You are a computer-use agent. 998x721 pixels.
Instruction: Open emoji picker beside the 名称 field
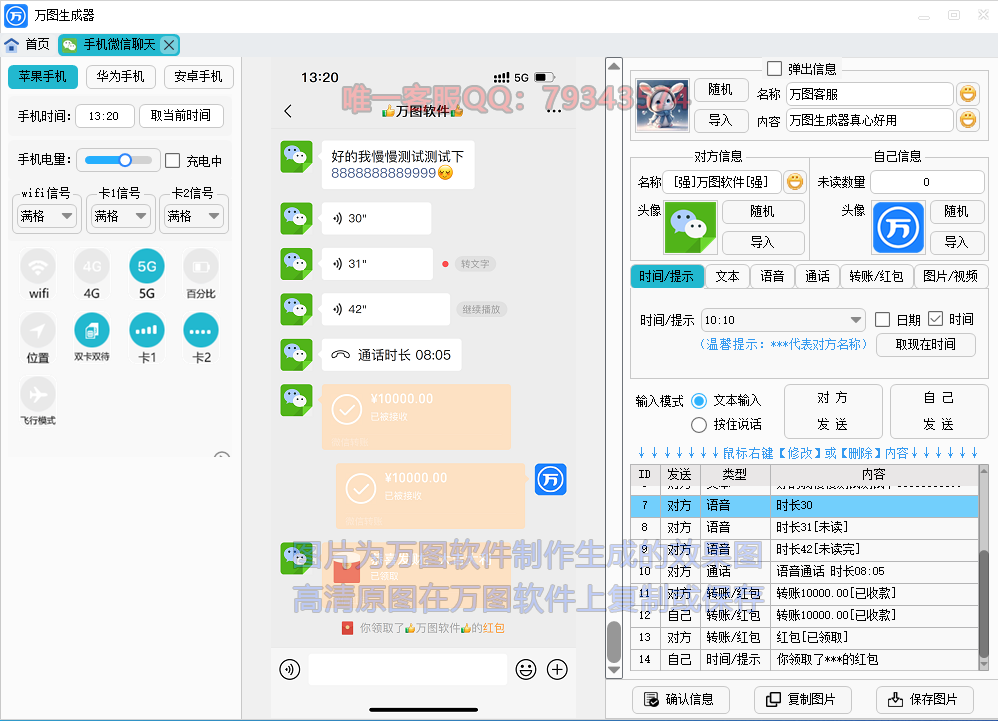coord(967,94)
